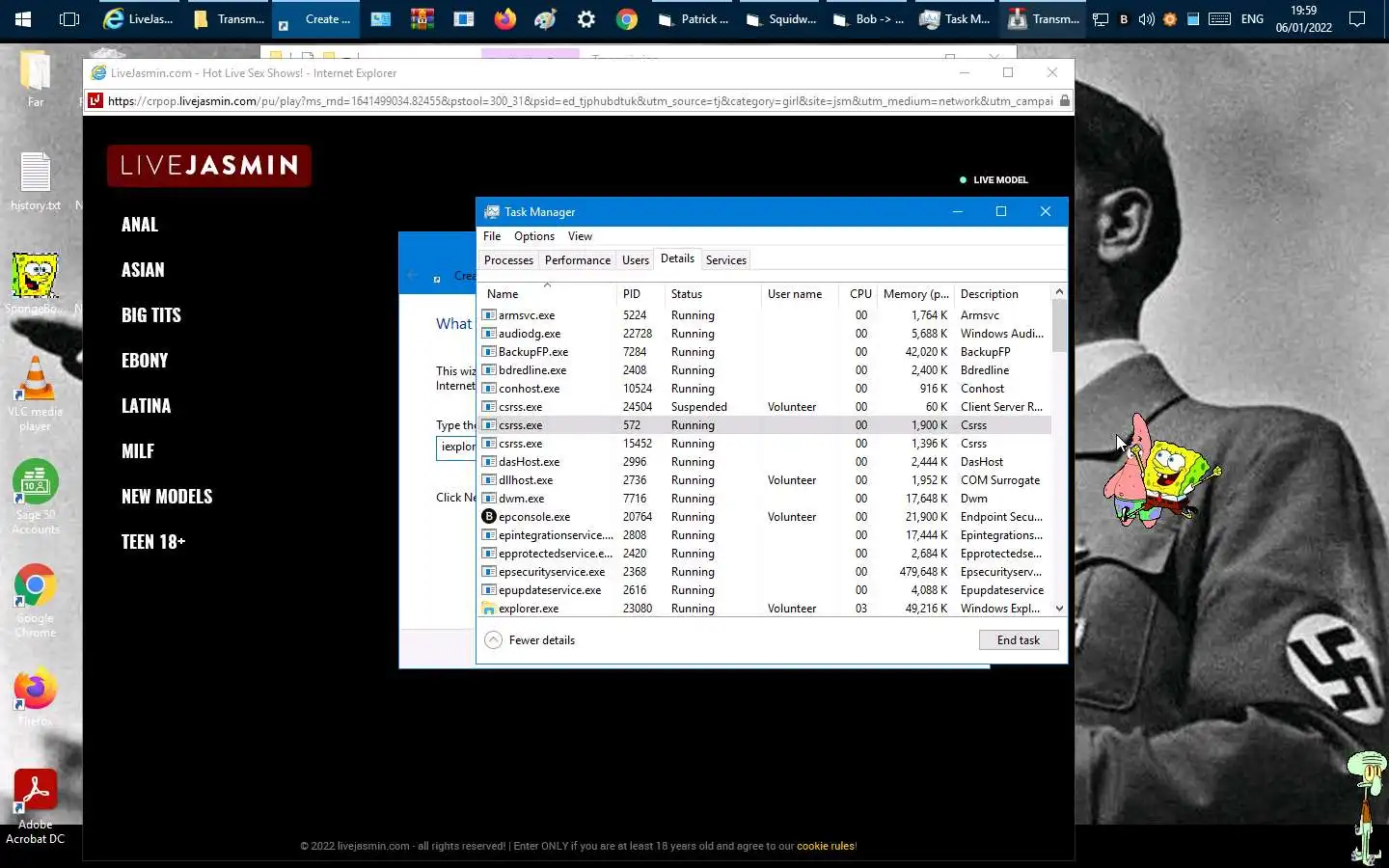Image resolution: width=1389 pixels, height=868 pixels.
Task: Click the volume icon in system tray
Action: pos(1146,18)
